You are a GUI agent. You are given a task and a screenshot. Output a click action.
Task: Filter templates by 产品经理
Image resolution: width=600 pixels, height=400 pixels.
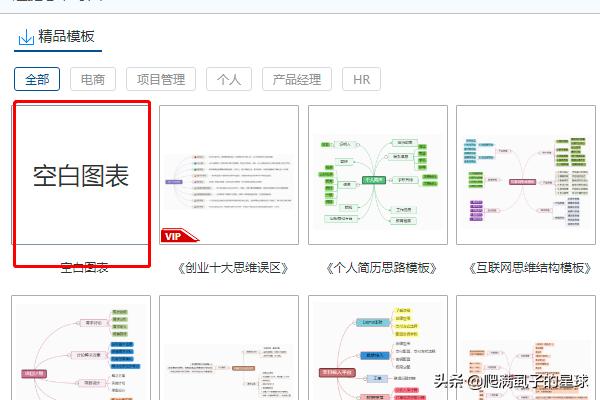tap(297, 79)
